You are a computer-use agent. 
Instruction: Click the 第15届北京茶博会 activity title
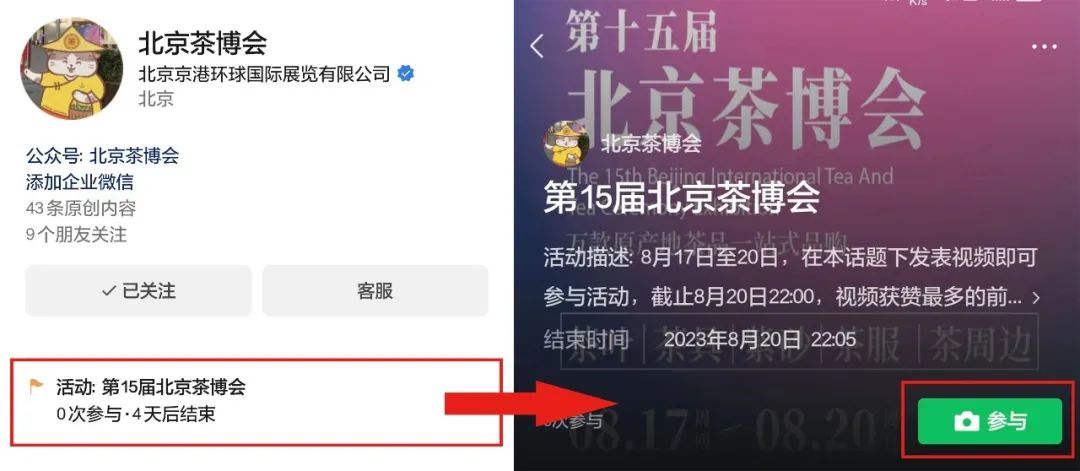tap(681, 198)
